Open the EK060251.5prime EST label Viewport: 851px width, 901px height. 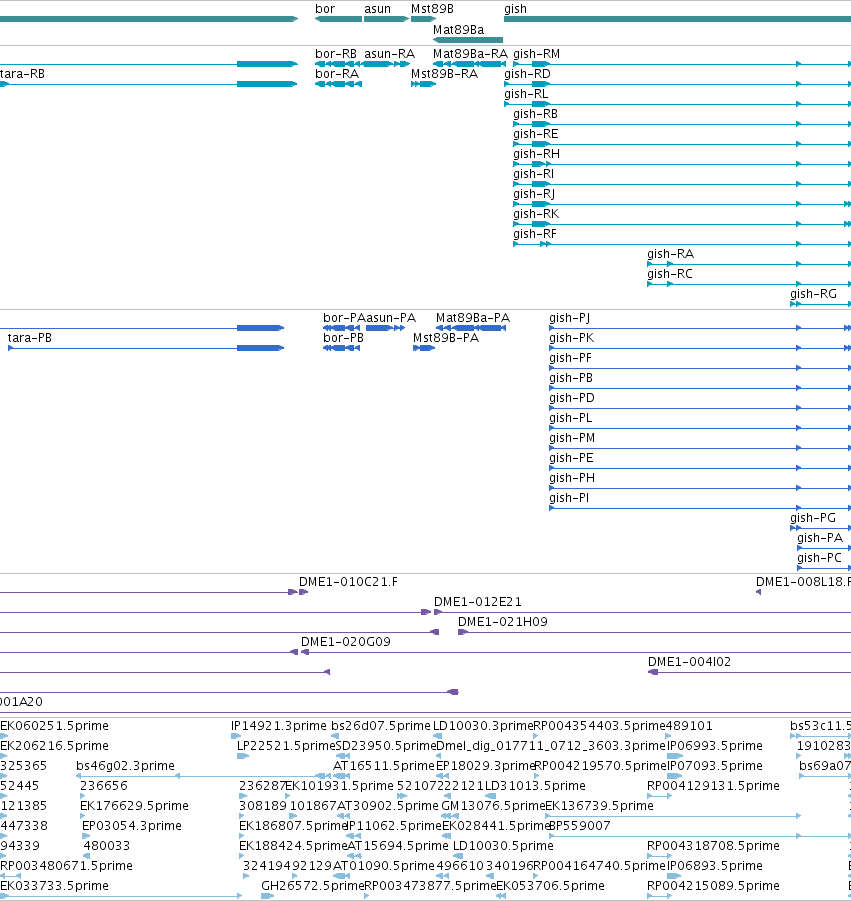tap(55, 726)
